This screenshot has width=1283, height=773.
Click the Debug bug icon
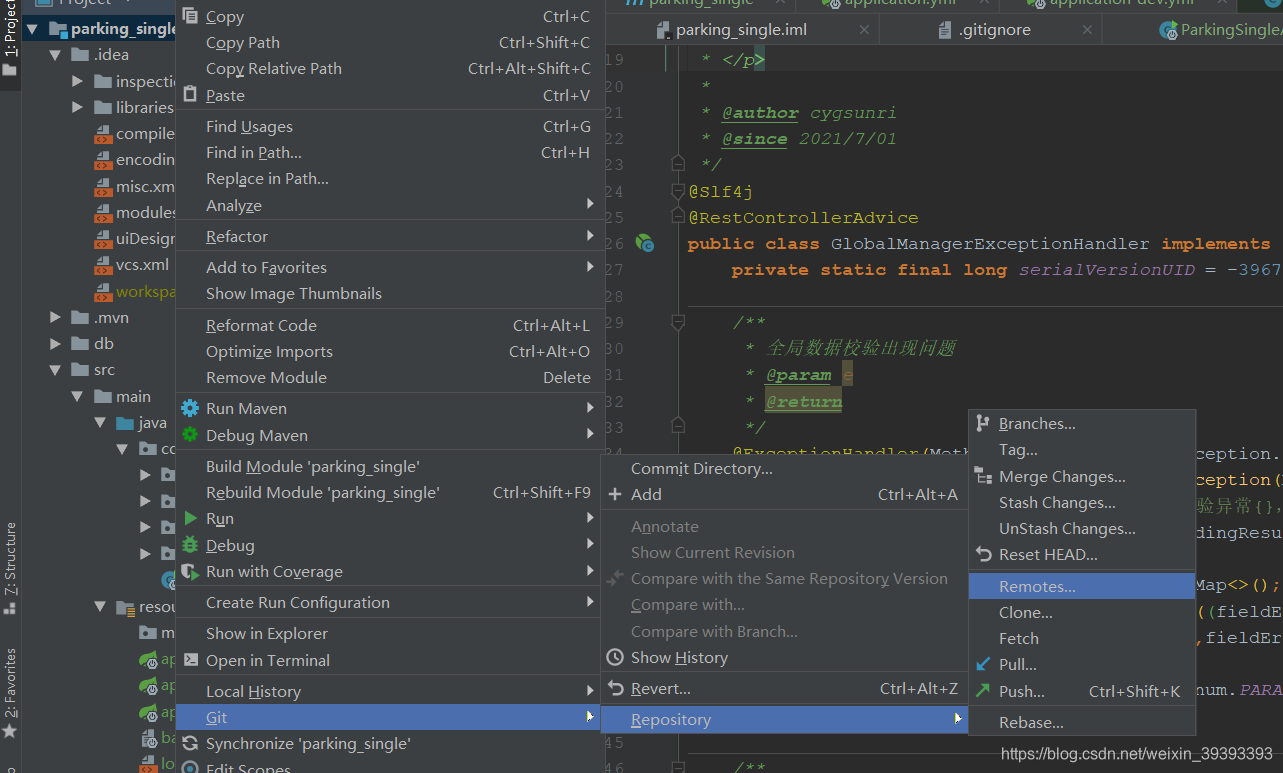pyautogui.click(x=190, y=545)
